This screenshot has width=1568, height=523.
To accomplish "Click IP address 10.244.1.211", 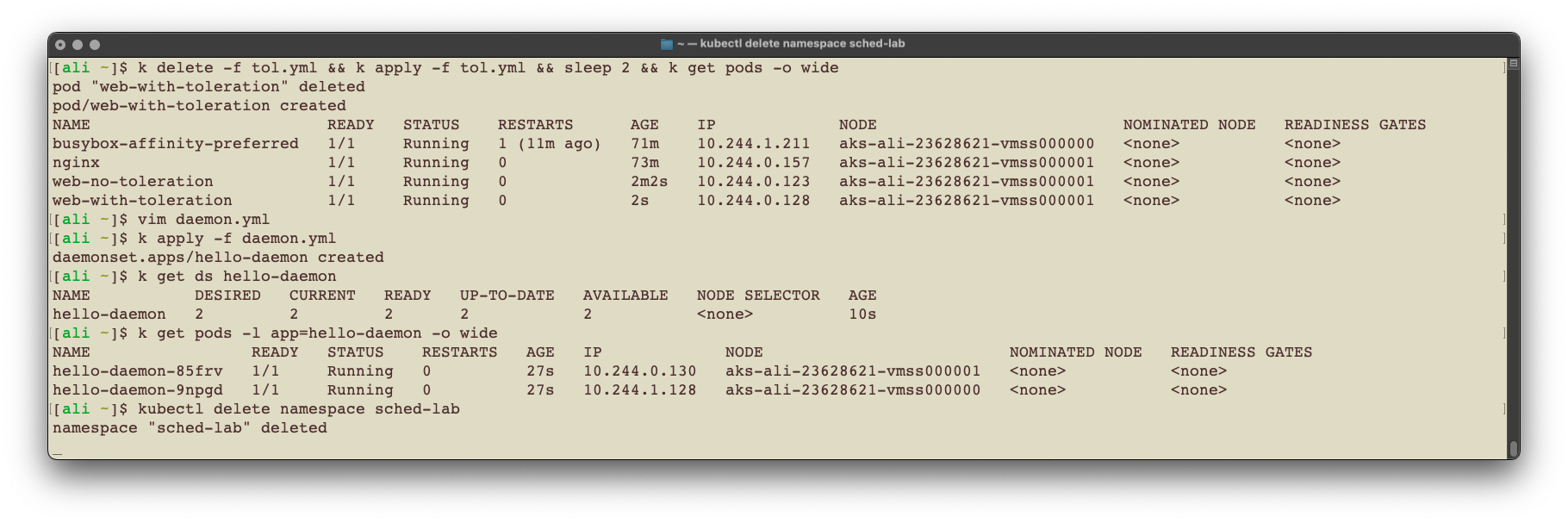I will tap(753, 144).
